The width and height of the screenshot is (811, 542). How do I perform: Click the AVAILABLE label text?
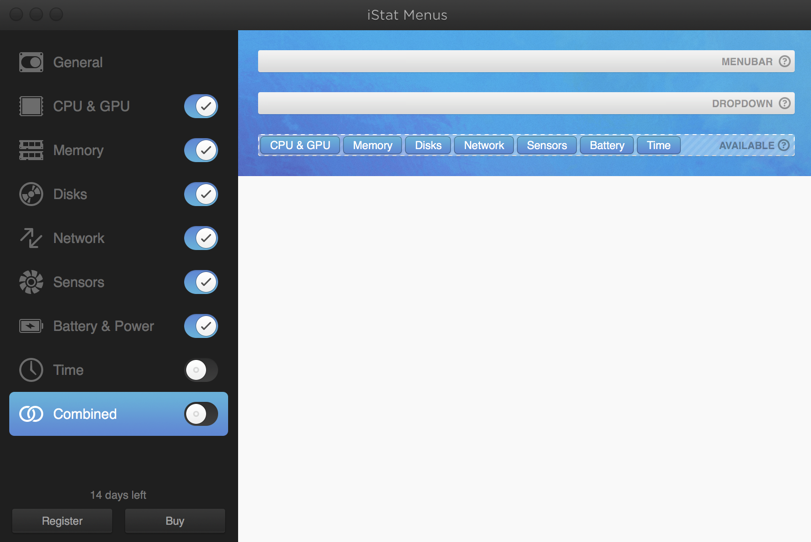(x=746, y=145)
